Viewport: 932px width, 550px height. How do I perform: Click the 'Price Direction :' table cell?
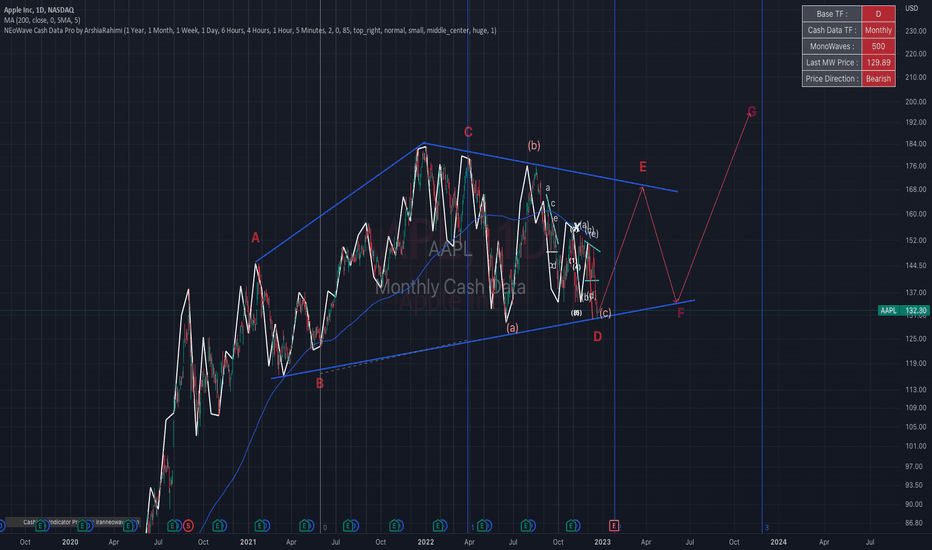pyautogui.click(x=832, y=78)
